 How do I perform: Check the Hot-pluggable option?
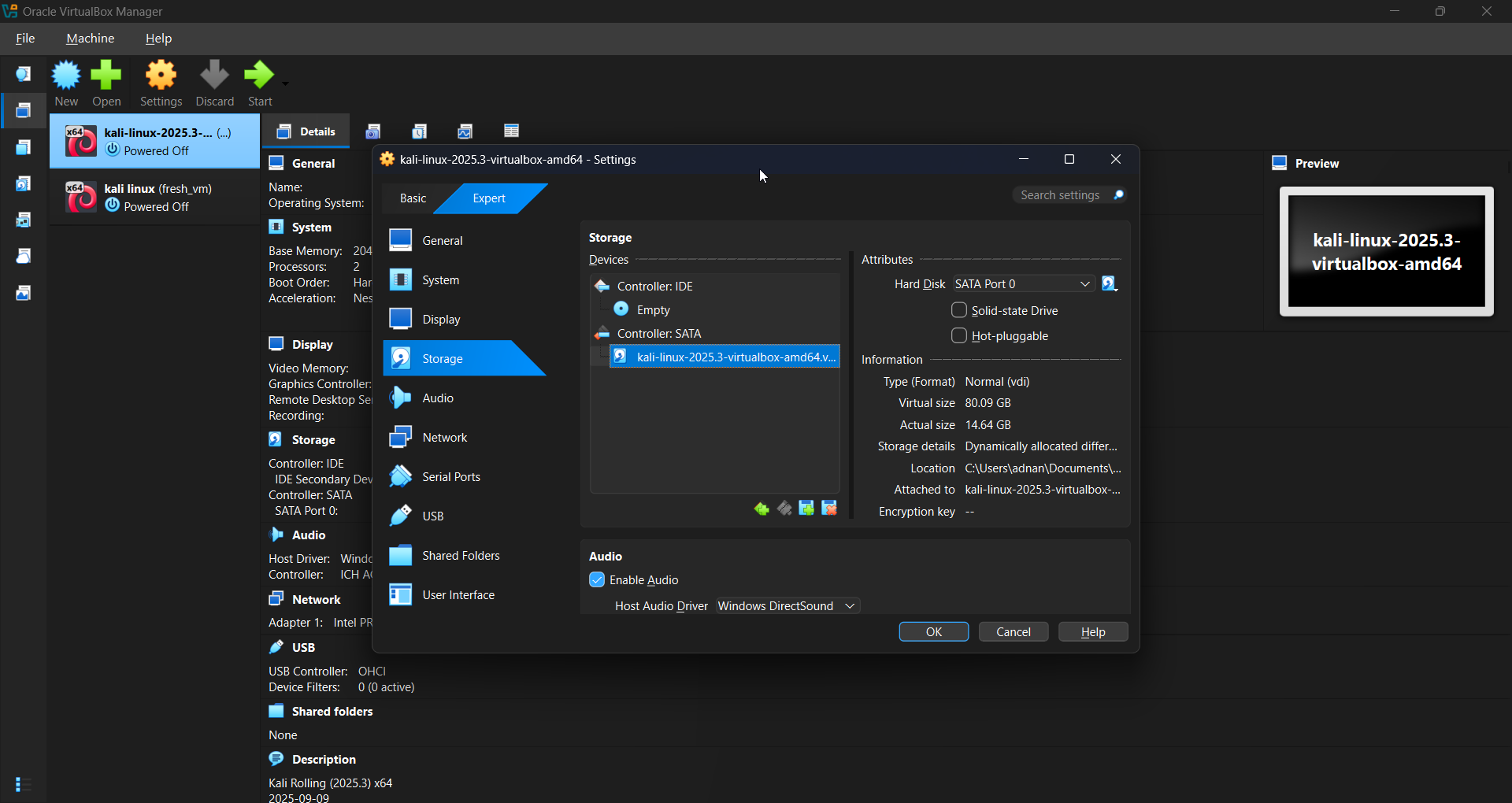tap(959, 335)
